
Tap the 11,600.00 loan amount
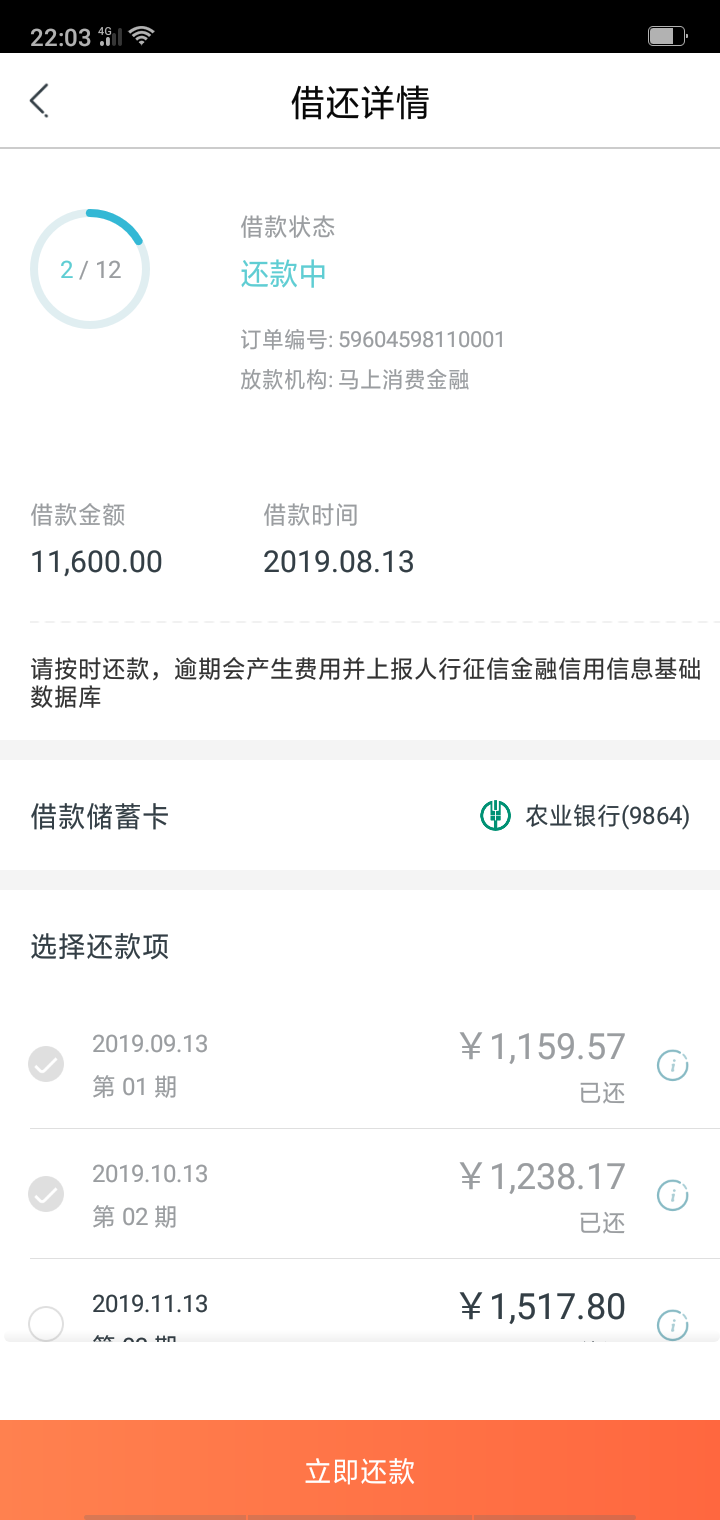97,562
